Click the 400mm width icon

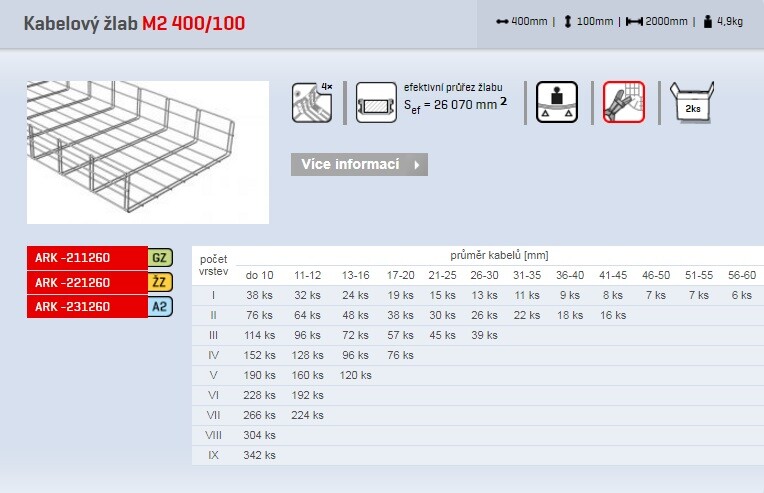click(502, 21)
